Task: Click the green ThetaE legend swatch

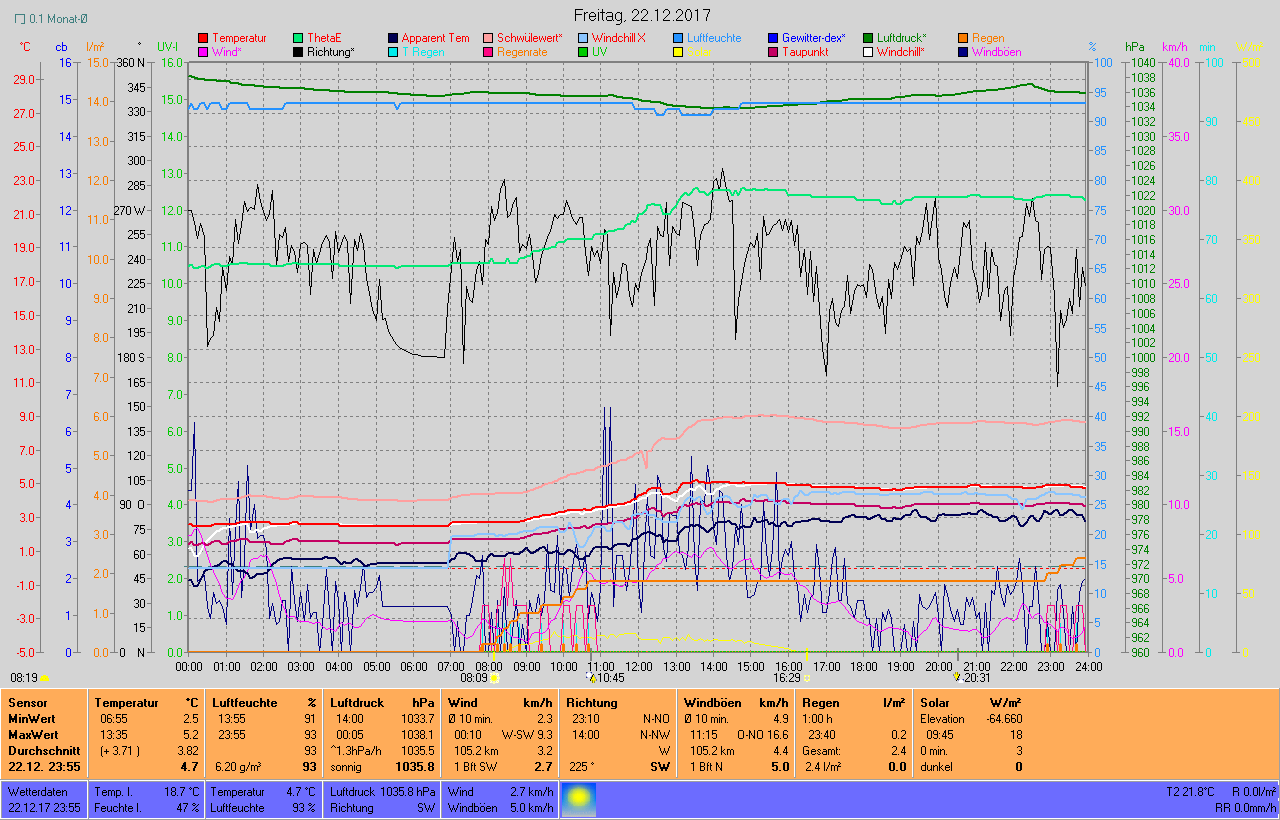Action: (x=298, y=38)
